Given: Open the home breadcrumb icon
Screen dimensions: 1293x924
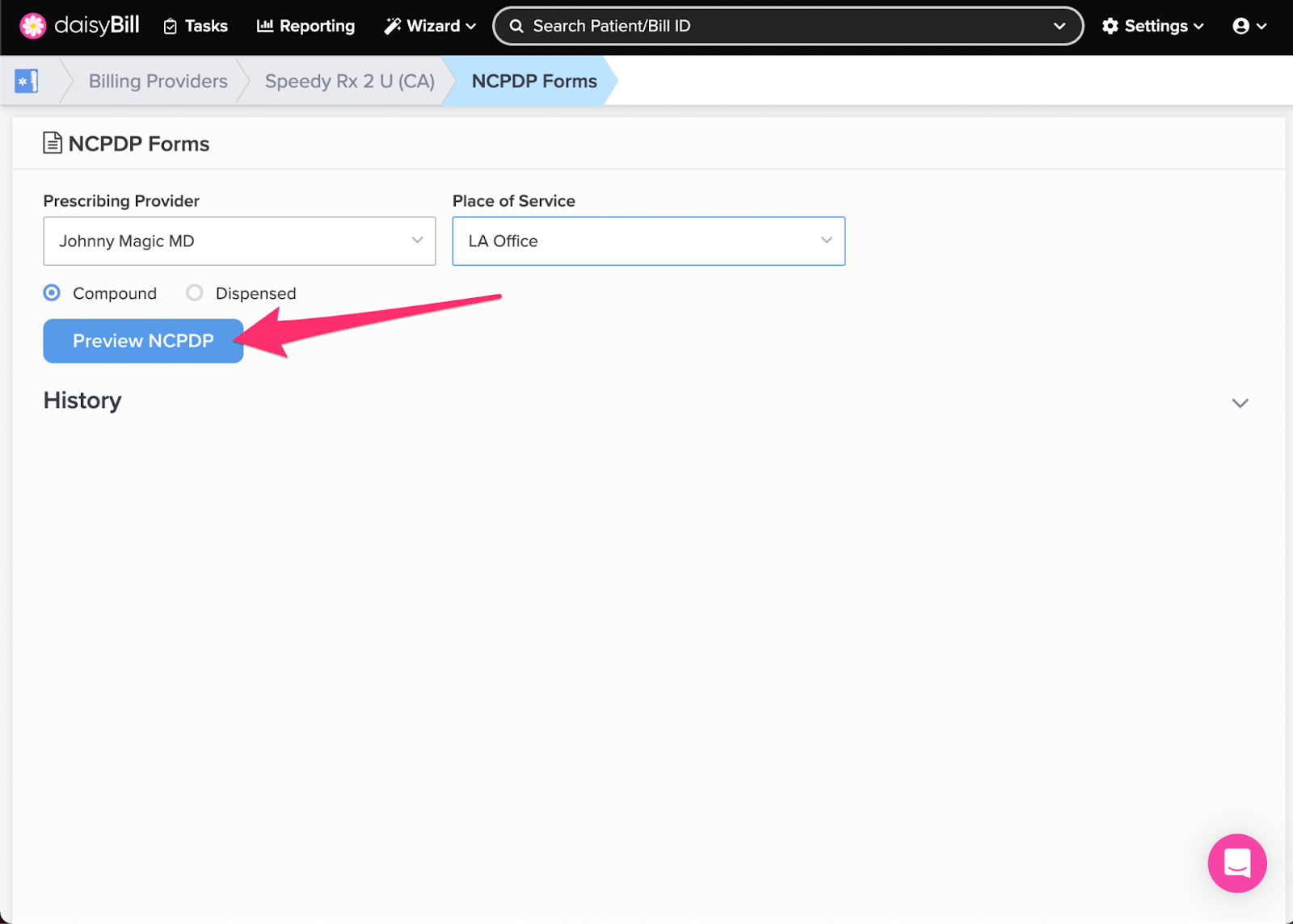Looking at the screenshot, I should point(27,81).
